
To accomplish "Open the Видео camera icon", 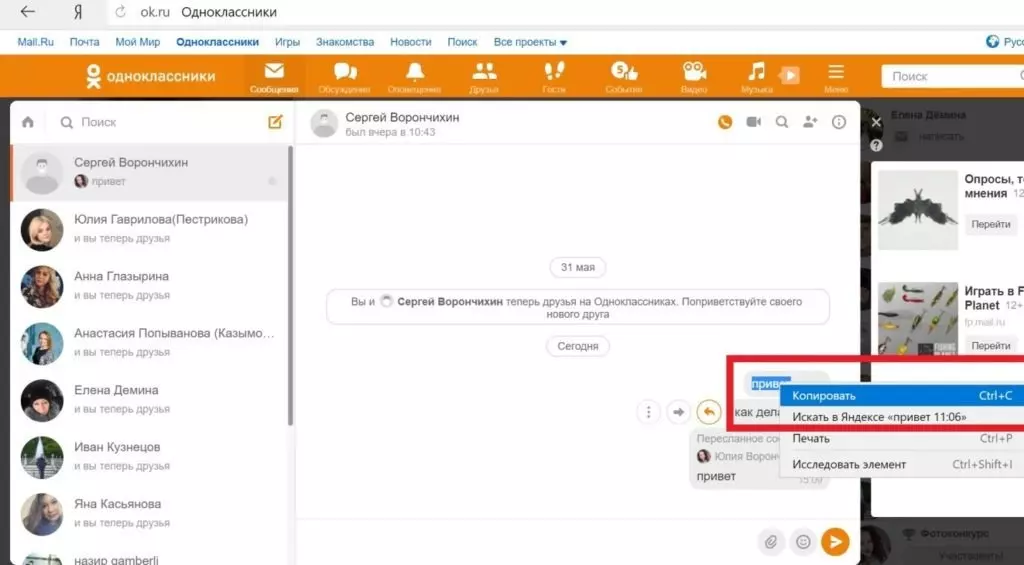I will coord(694,76).
